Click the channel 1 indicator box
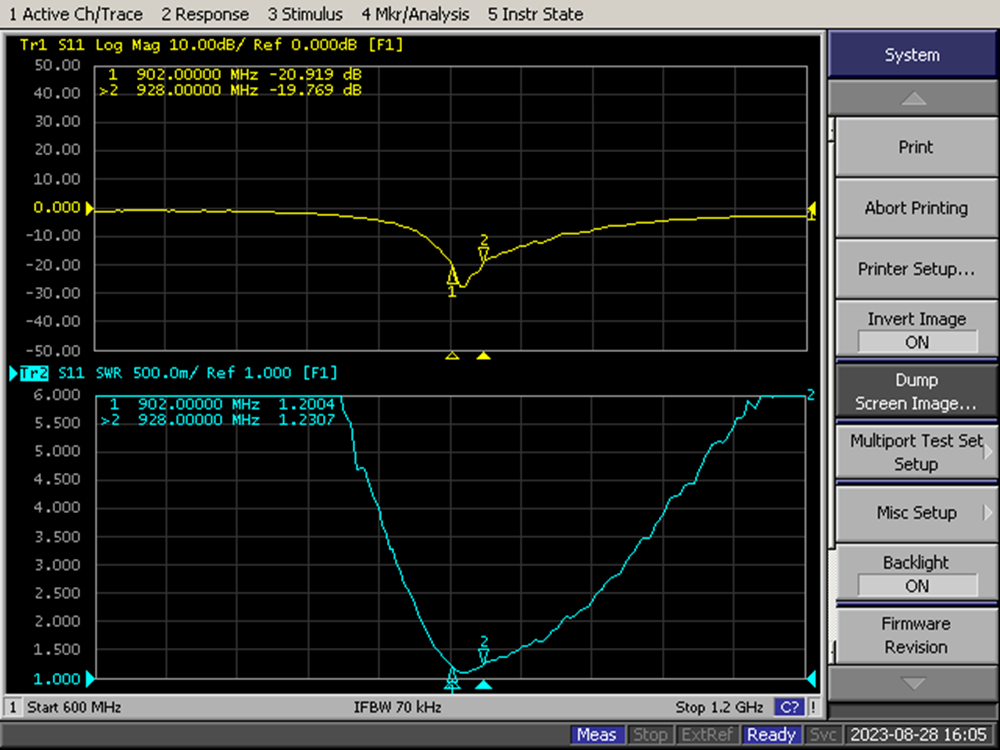 (12, 707)
